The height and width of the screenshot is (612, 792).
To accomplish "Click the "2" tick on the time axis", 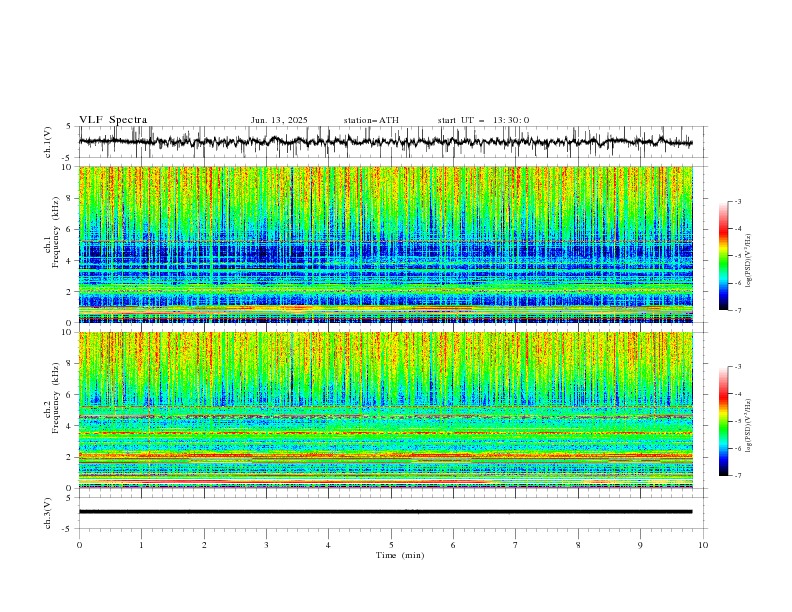I will click(x=204, y=545).
